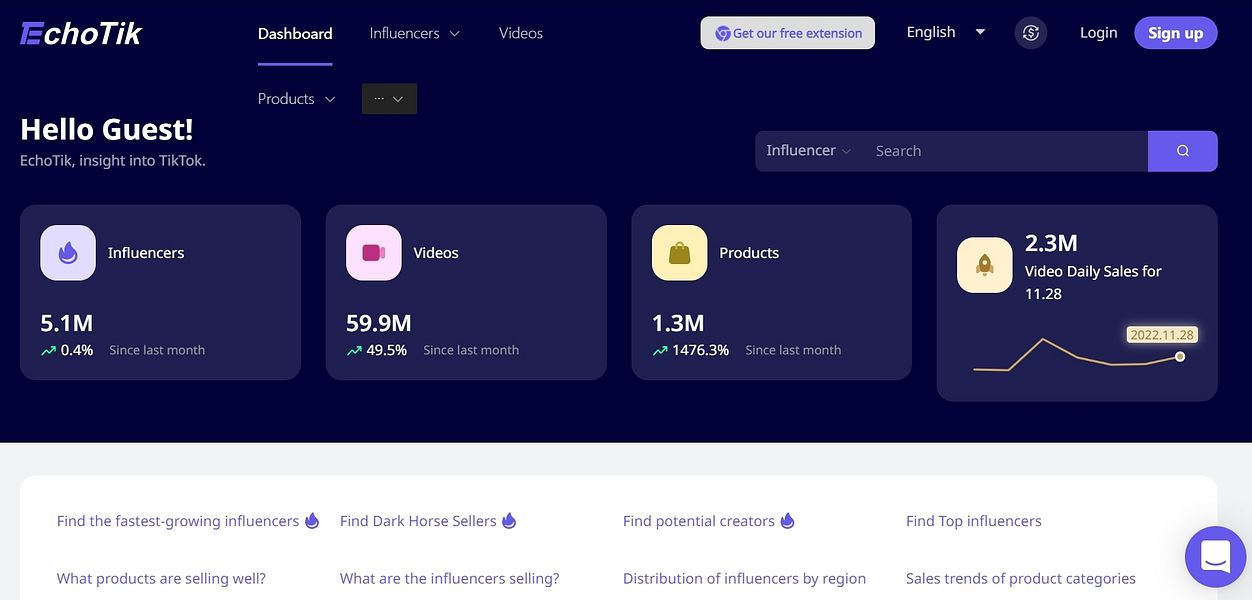
Task: Open the currency switch icon
Action: coord(1031,33)
